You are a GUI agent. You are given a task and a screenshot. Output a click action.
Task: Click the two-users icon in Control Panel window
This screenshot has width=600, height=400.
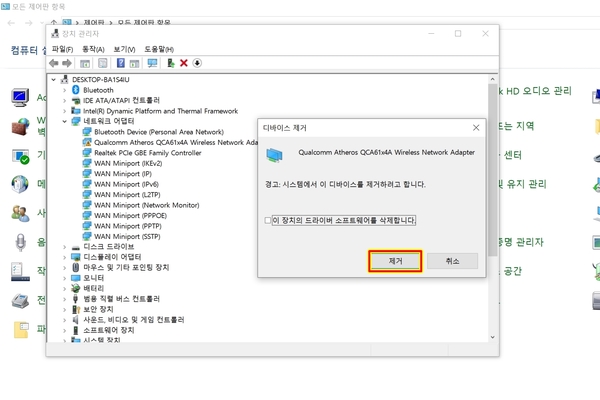point(20,213)
